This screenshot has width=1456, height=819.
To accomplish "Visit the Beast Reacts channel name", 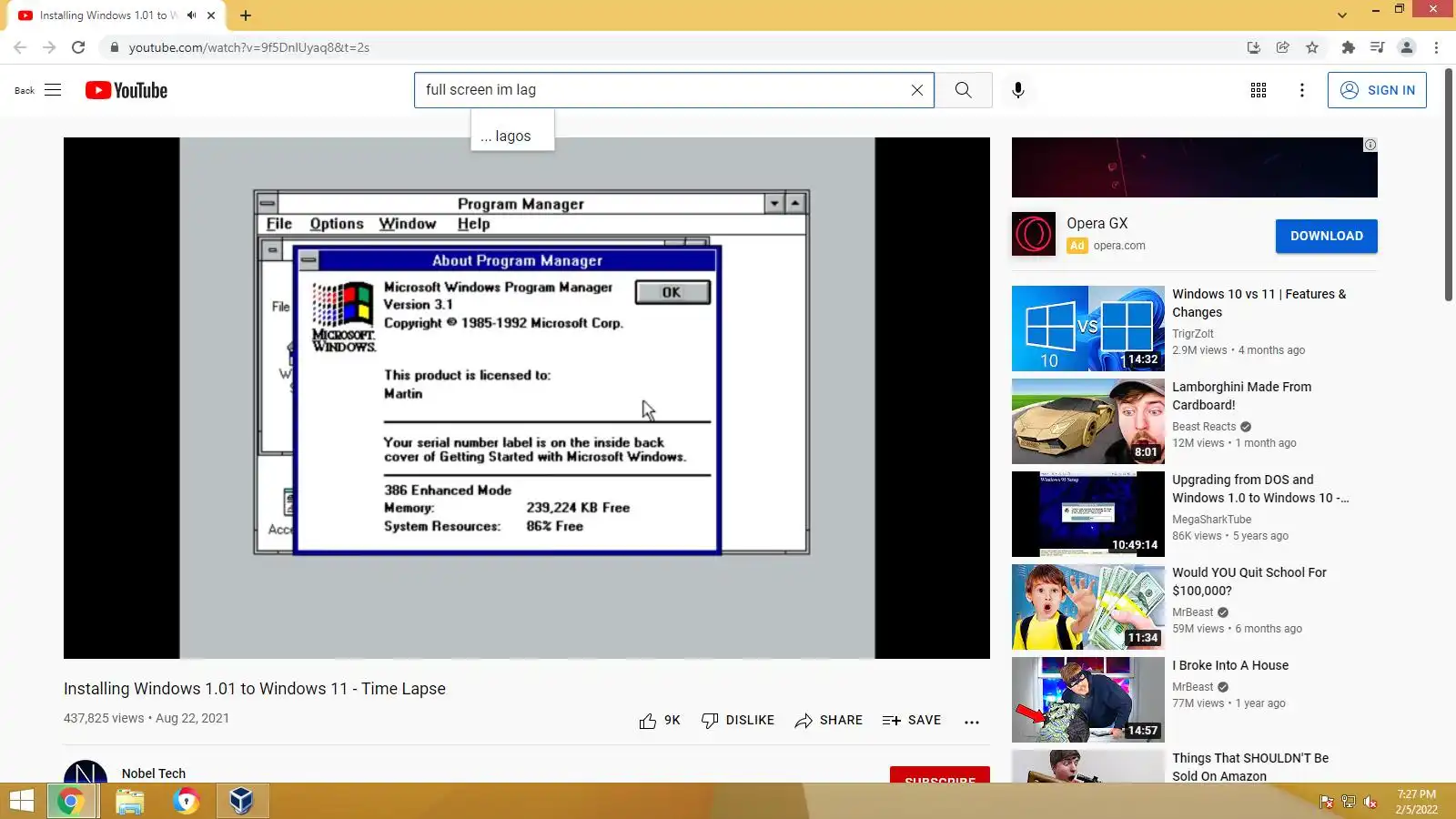I will pyautogui.click(x=1204, y=427).
